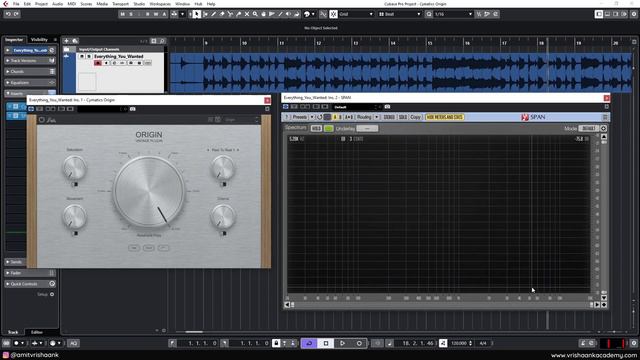640x360 pixels.
Task: Toggle the green Spectrum enable button
Action: (x=329, y=129)
